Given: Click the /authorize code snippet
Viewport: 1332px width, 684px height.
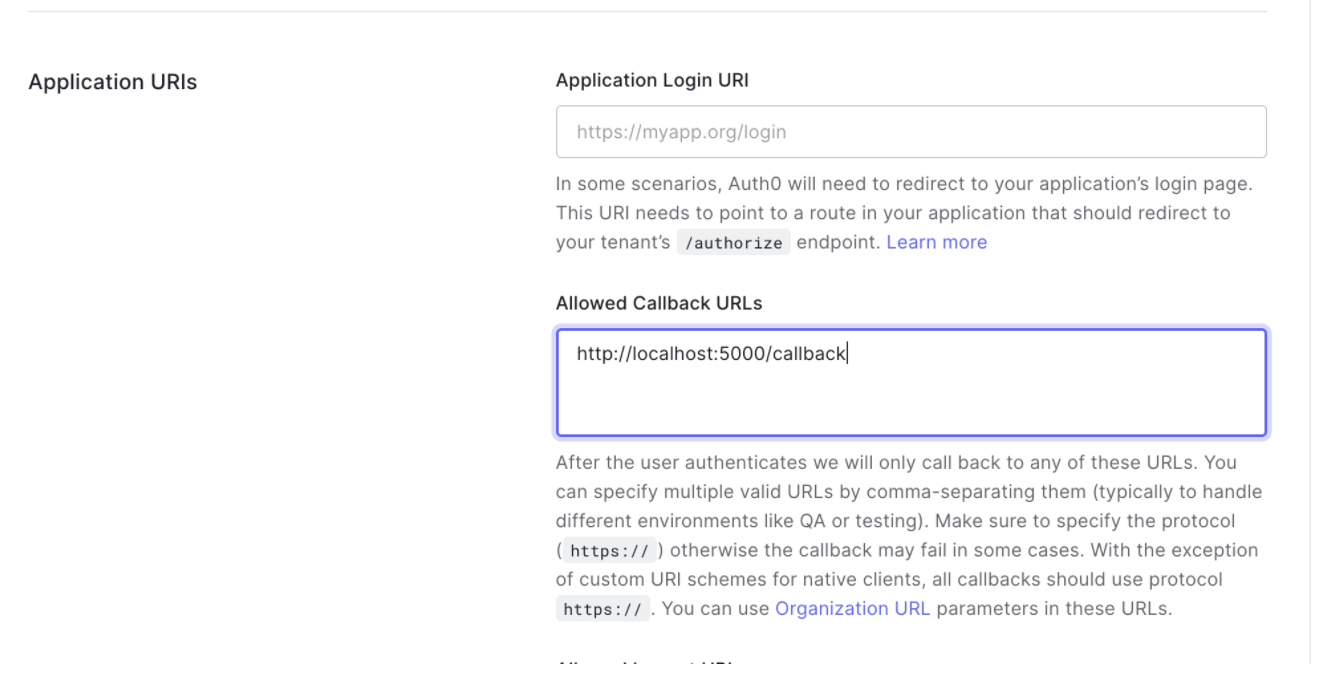Looking at the screenshot, I should coord(733,243).
